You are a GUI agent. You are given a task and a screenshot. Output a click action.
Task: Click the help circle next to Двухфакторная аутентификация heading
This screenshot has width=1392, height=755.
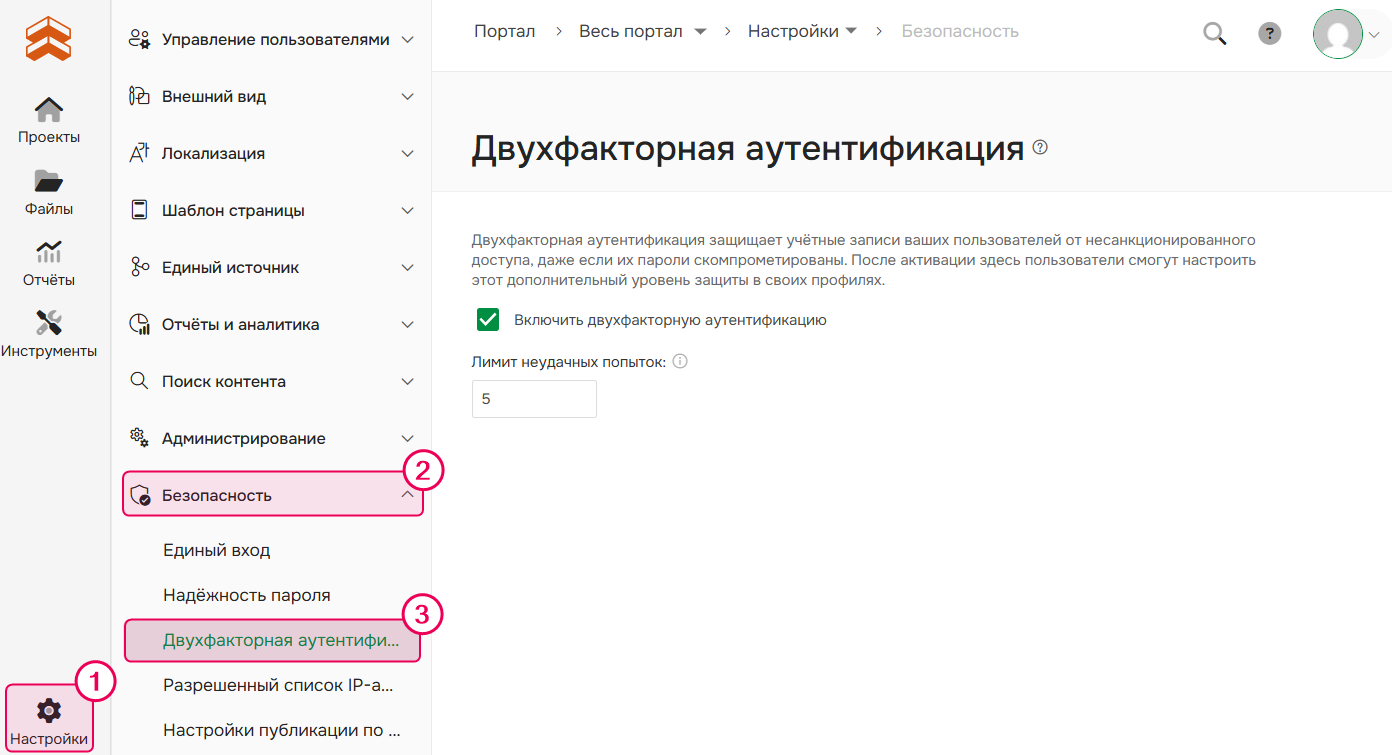[1040, 147]
